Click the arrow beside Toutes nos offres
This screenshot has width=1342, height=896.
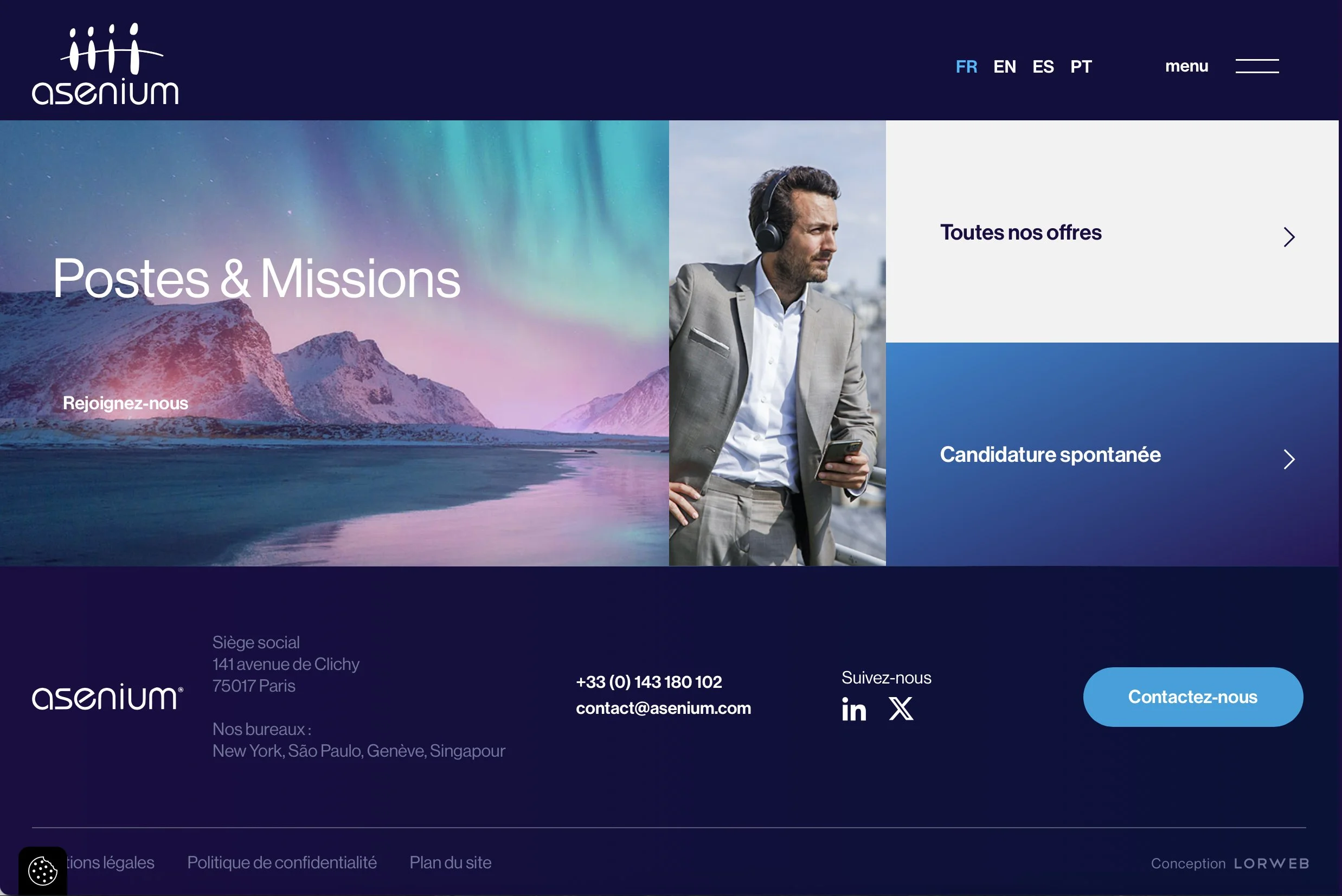click(1289, 236)
